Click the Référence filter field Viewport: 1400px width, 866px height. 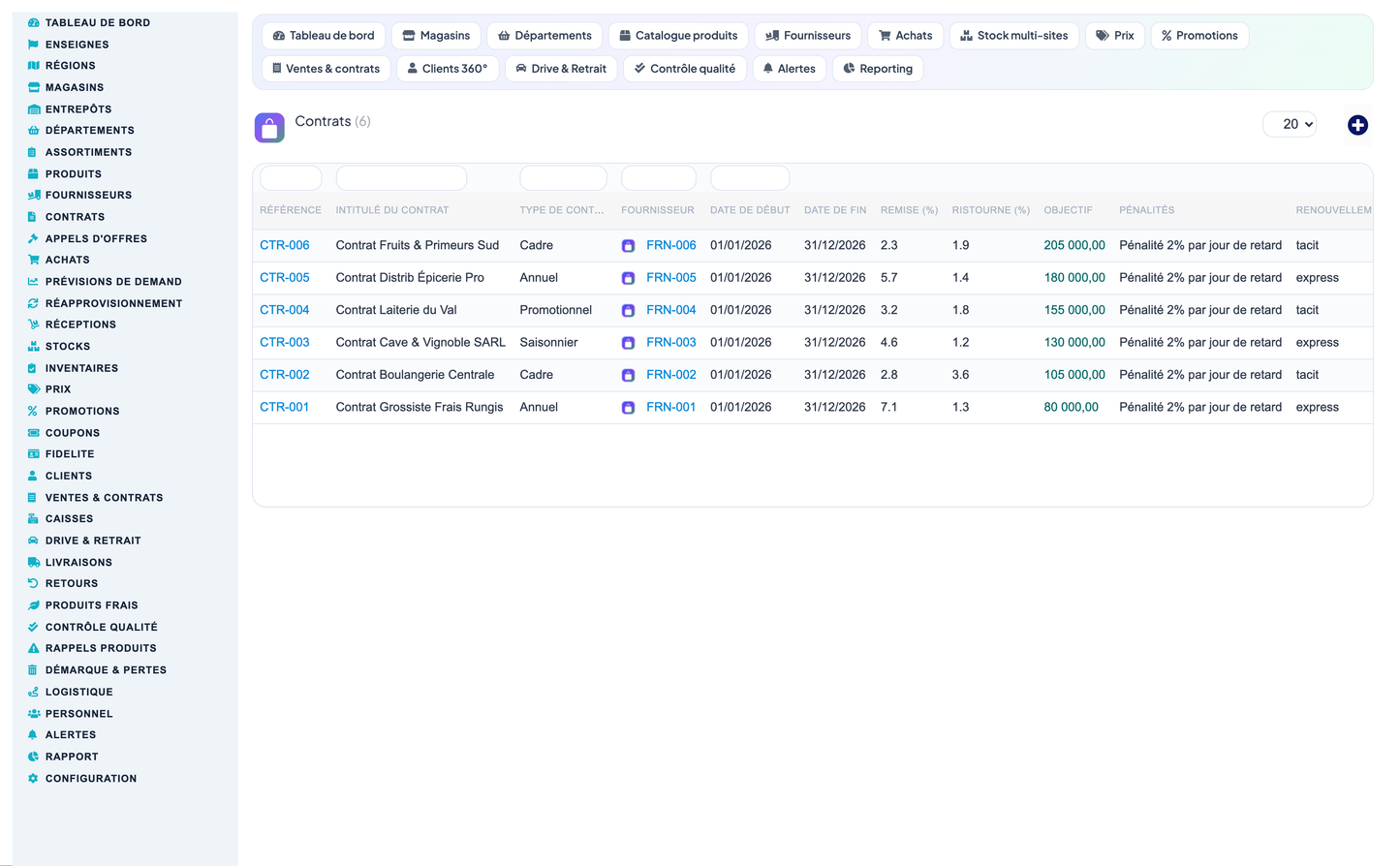click(291, 178)
